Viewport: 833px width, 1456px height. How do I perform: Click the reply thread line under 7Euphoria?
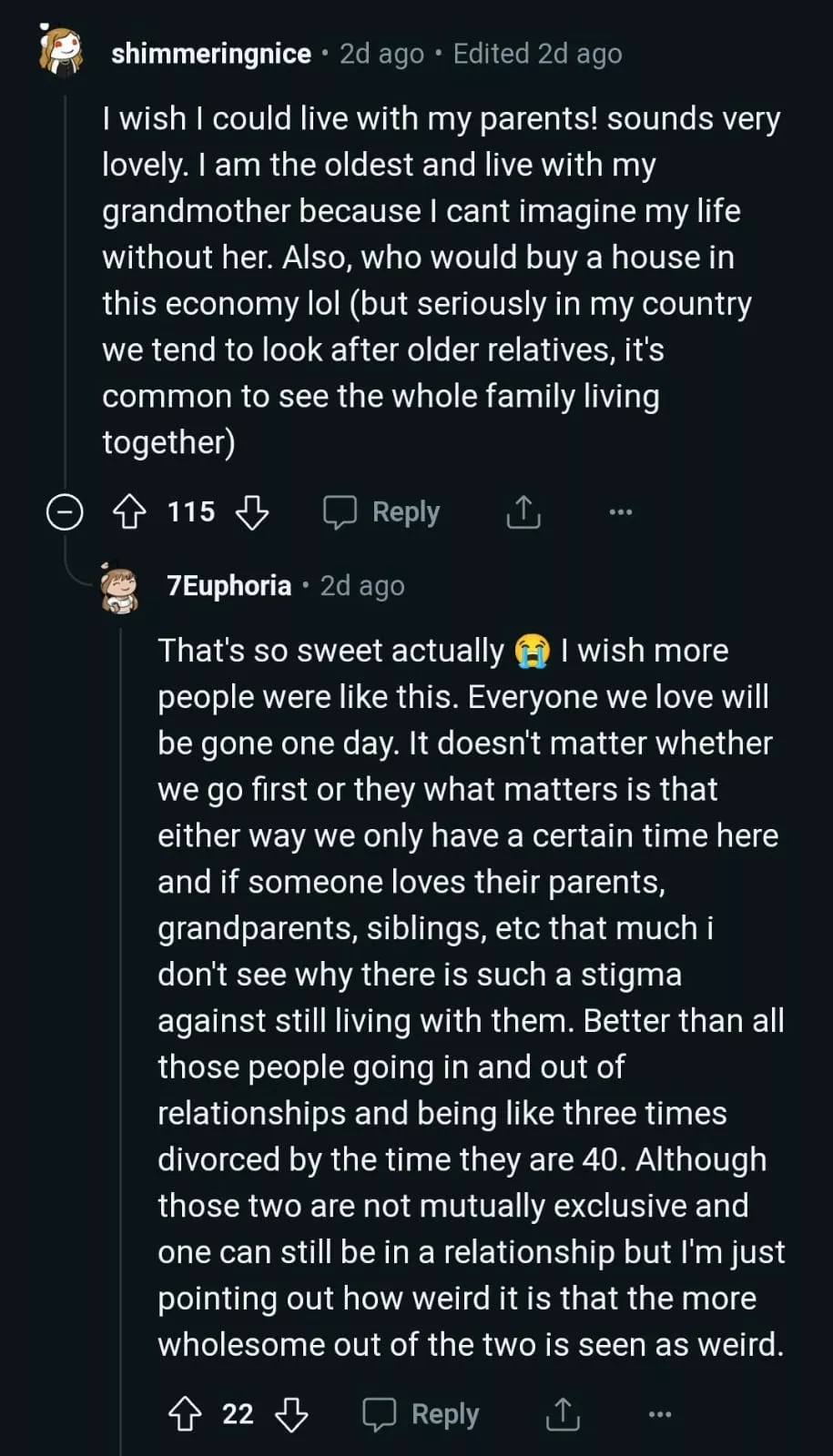point(121,1001)
